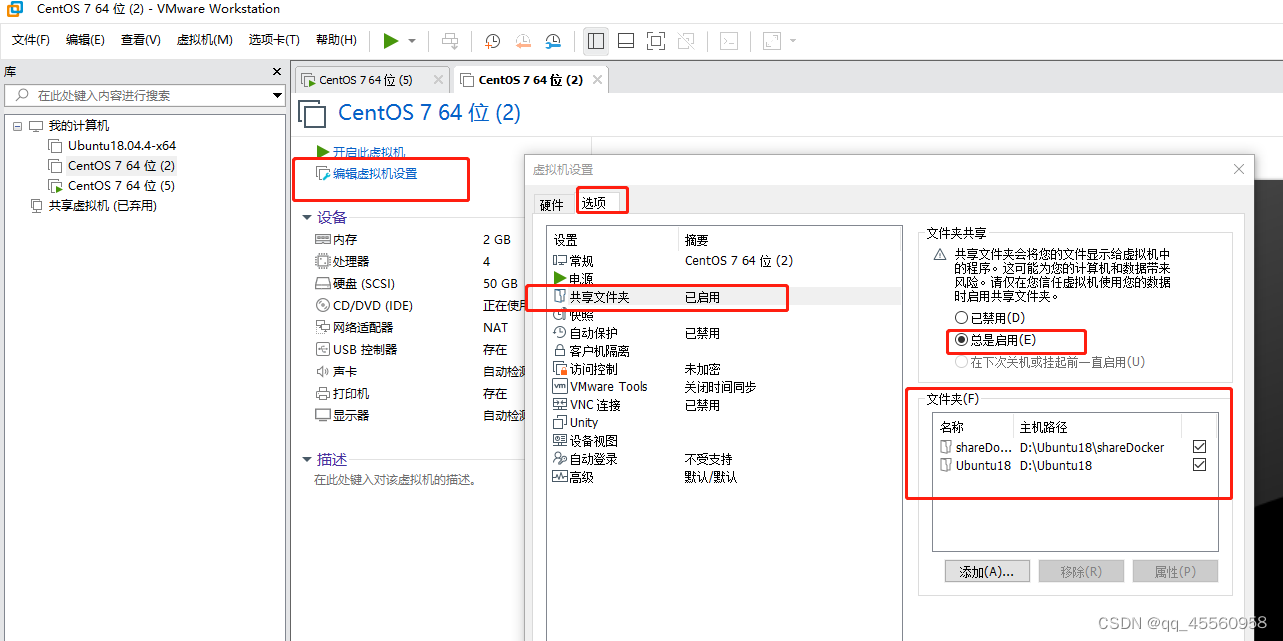The height and width of the screenshot is (641, 1283).
Task: Switch to the CentOS 7 64 位 (5) tab
Action: [364, 80]
